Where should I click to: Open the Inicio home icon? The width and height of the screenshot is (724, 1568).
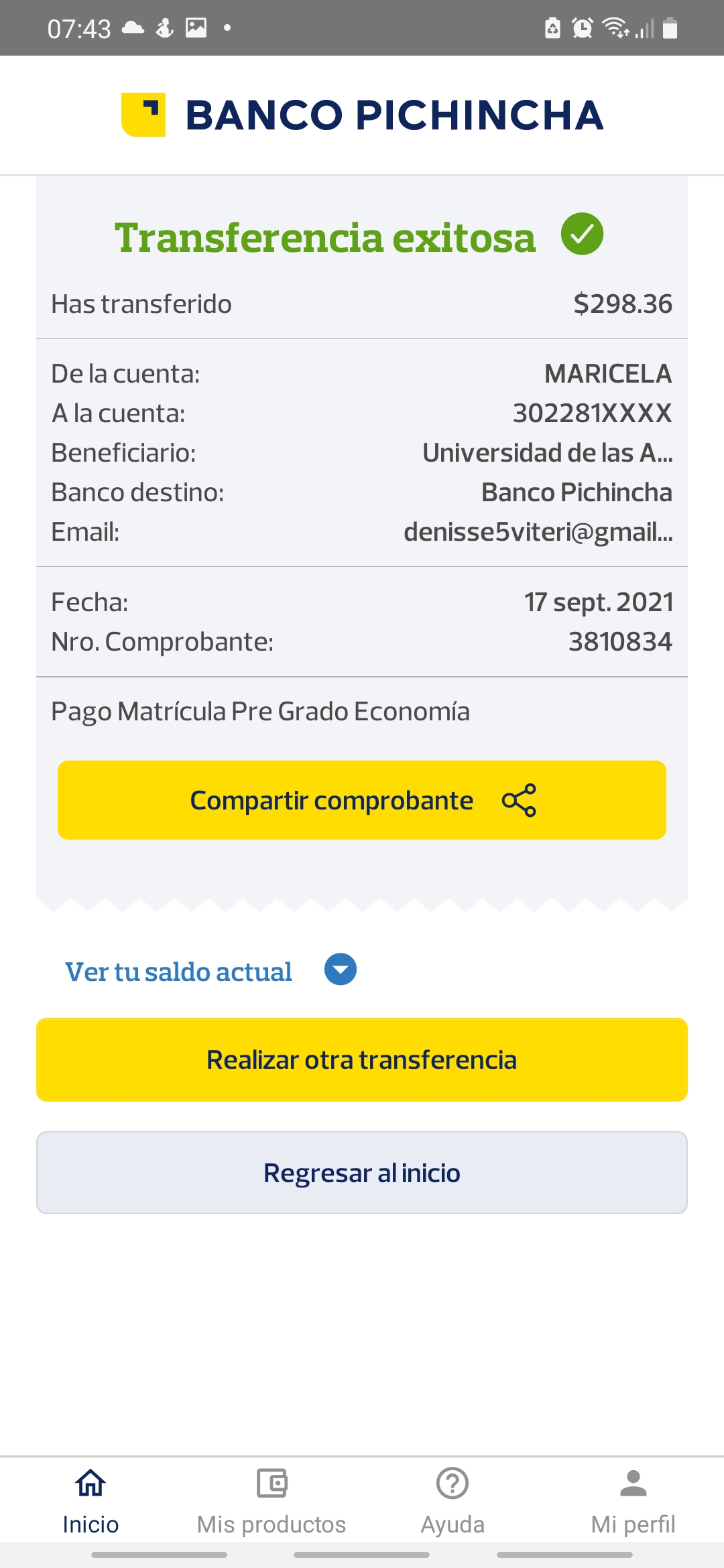pyautogui.click(x=90, y=1482)
